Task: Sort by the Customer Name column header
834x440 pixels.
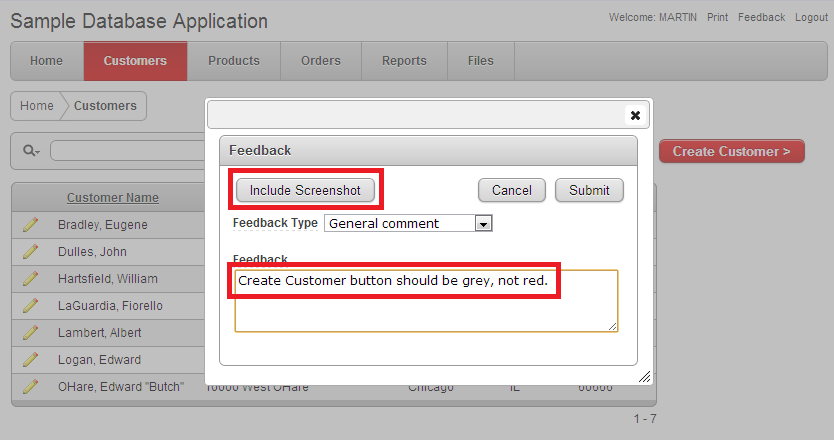Action: [x=113, y=198]
